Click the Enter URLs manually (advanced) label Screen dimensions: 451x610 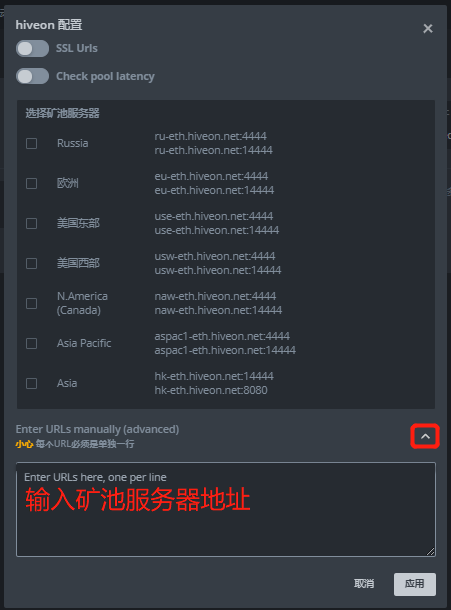[x=97, y=429]
